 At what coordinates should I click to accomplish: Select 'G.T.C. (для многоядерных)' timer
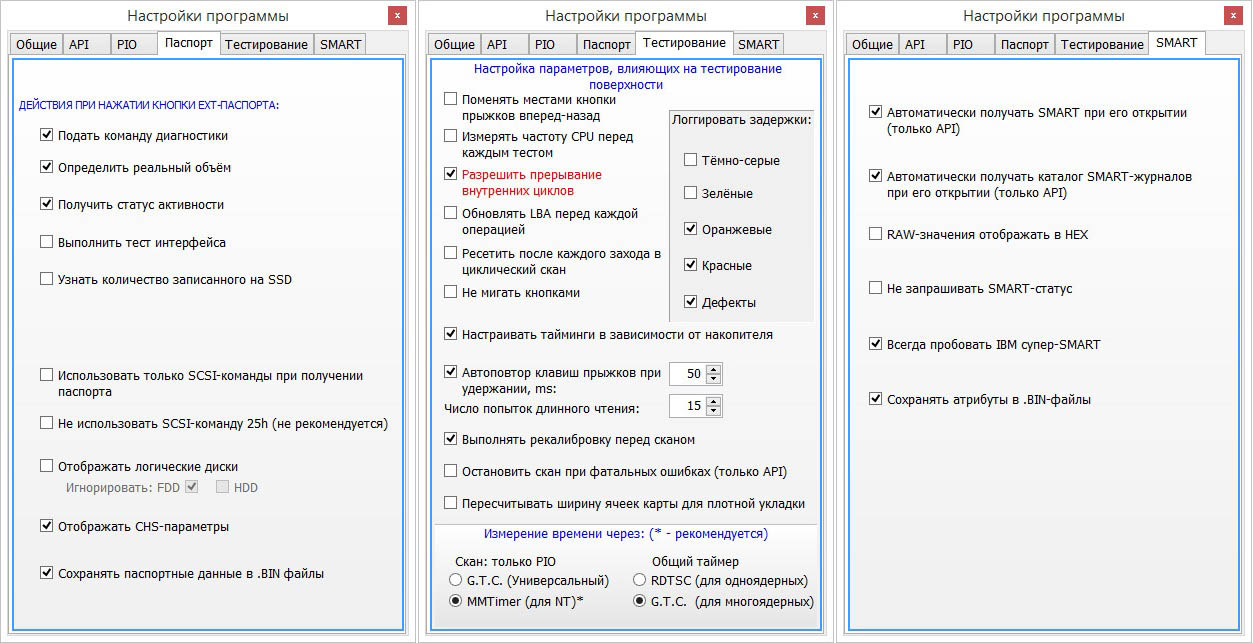point(640,601)
